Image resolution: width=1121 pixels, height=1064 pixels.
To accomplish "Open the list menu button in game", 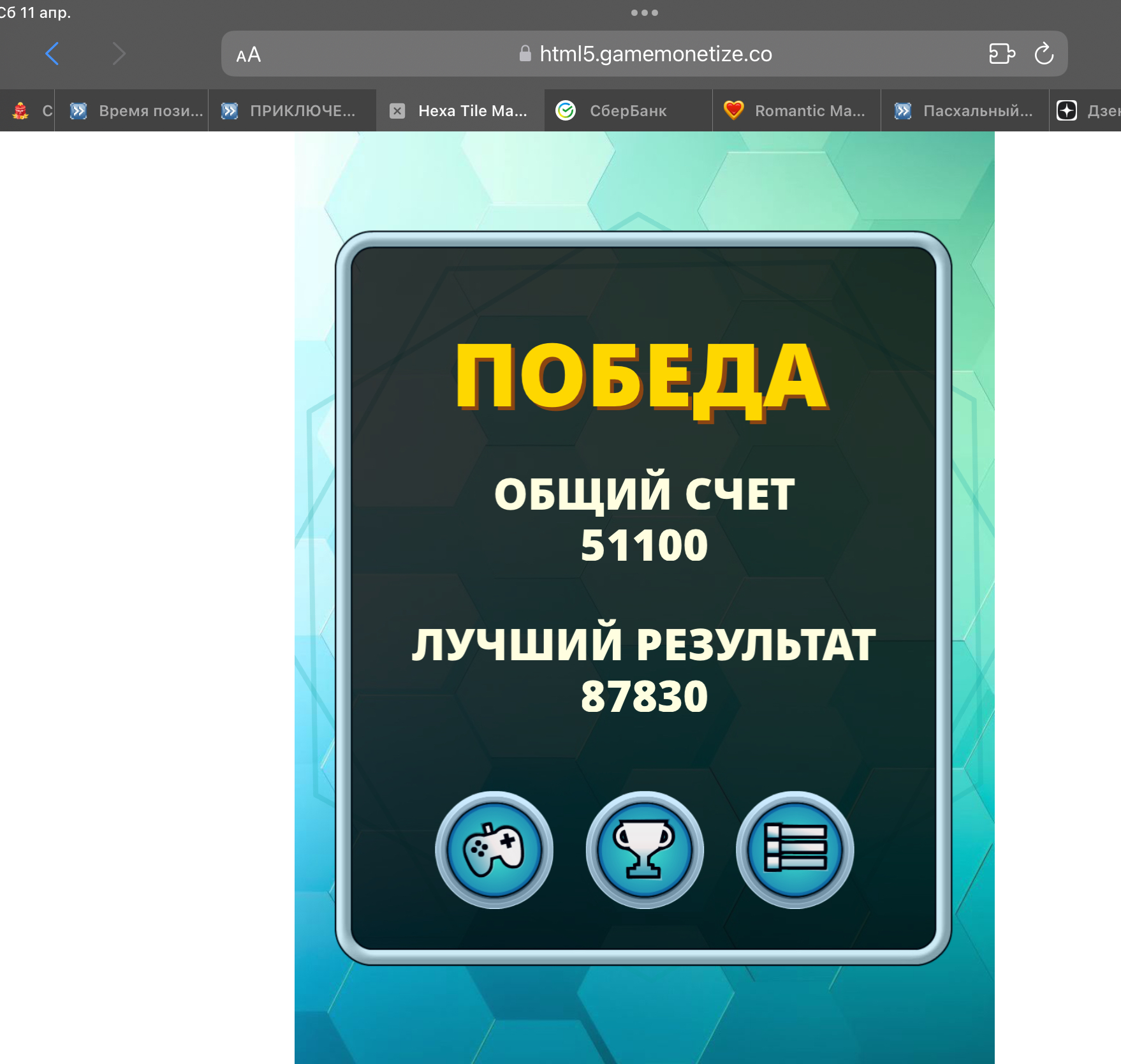I will point(795,850).
